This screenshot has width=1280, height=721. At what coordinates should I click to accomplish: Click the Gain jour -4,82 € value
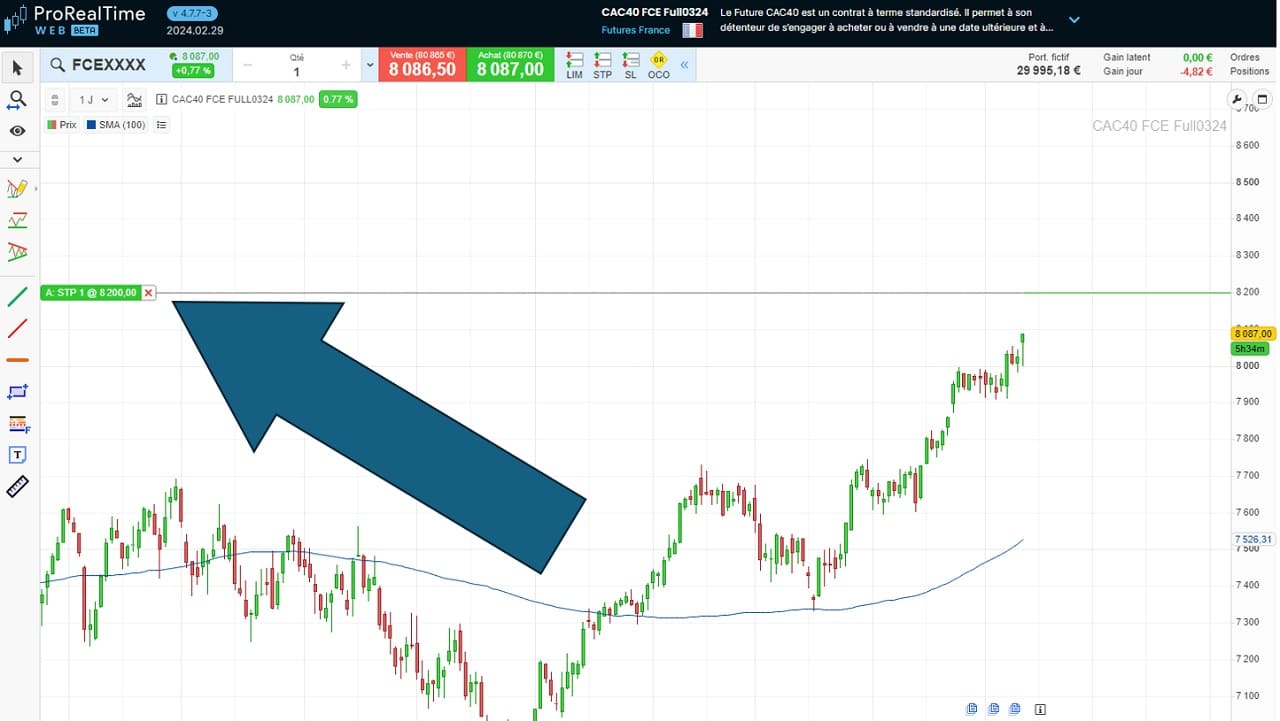(1196, 72)
